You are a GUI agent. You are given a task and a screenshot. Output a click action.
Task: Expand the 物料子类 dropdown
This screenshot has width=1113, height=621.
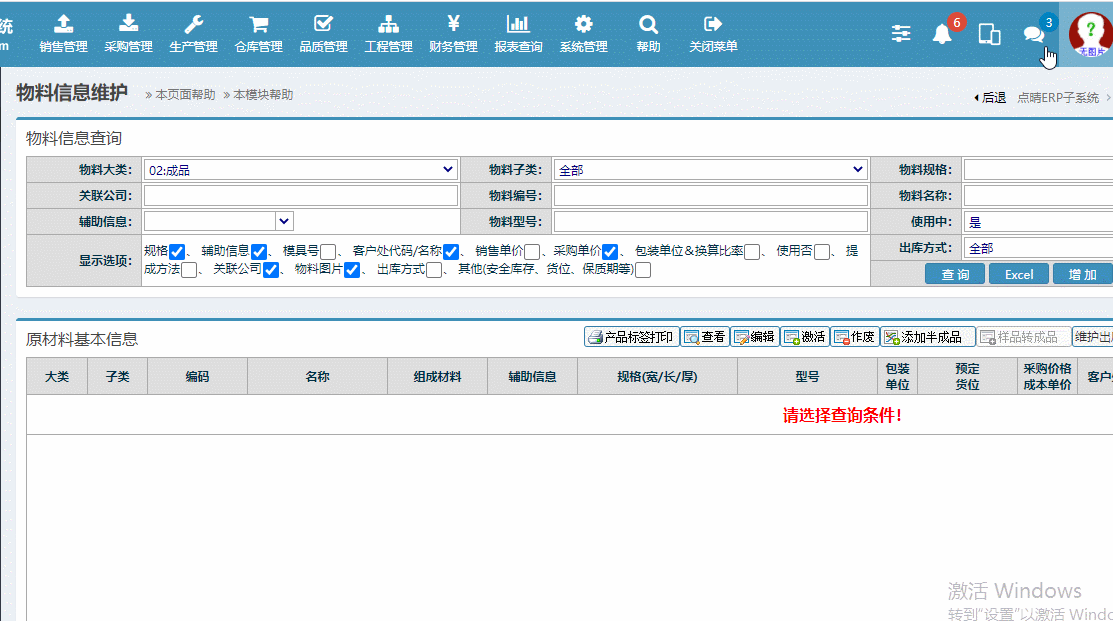710,170
